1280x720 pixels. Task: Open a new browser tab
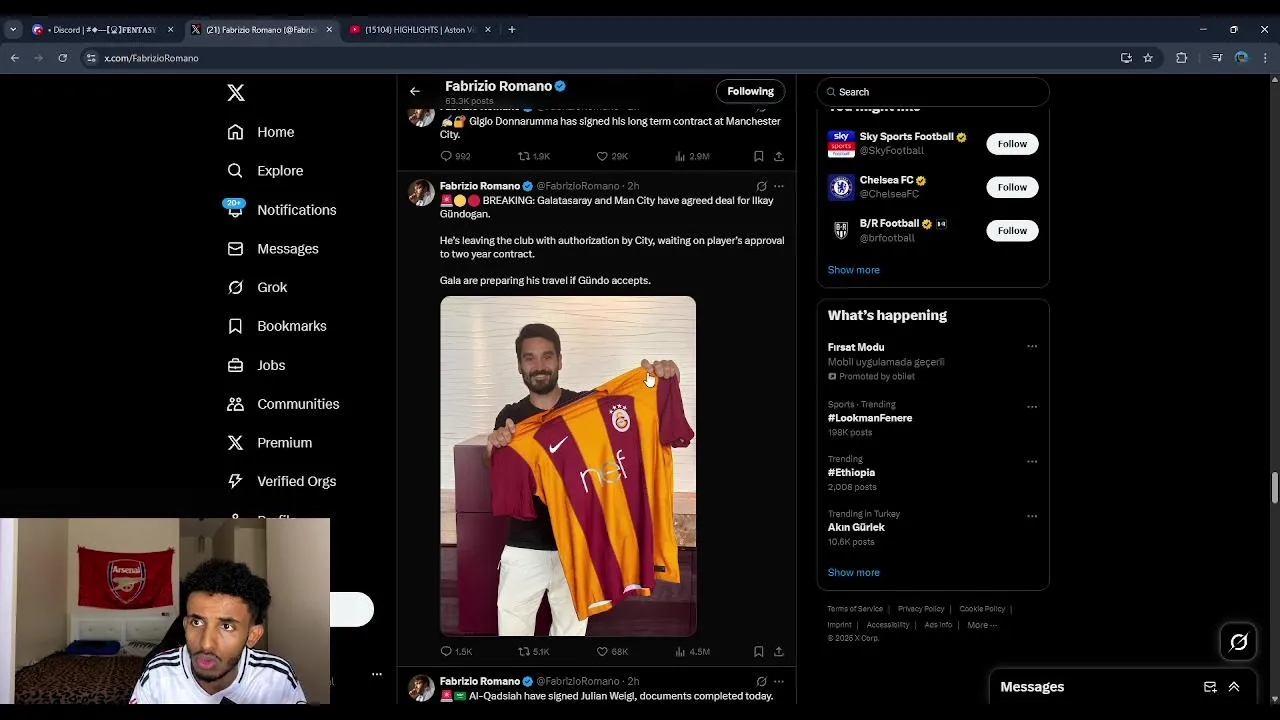(512, 30)
